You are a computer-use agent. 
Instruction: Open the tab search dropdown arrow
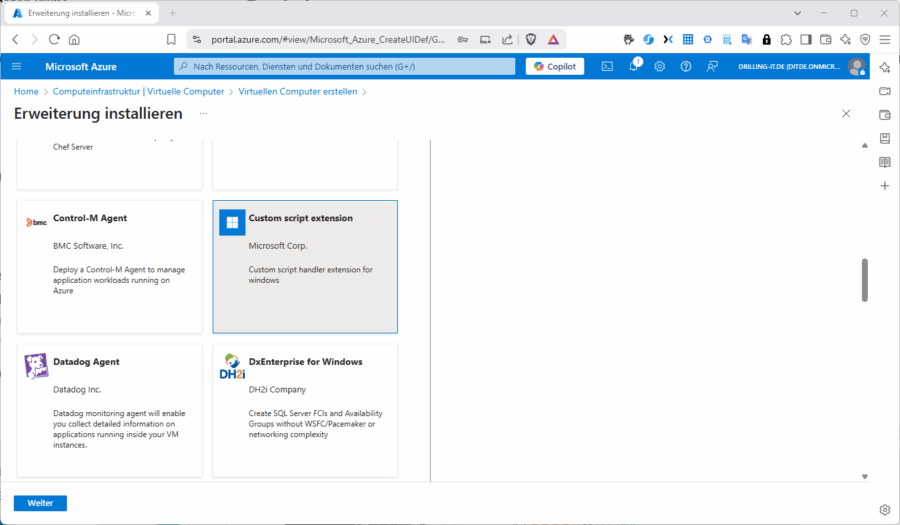point(797,13)
